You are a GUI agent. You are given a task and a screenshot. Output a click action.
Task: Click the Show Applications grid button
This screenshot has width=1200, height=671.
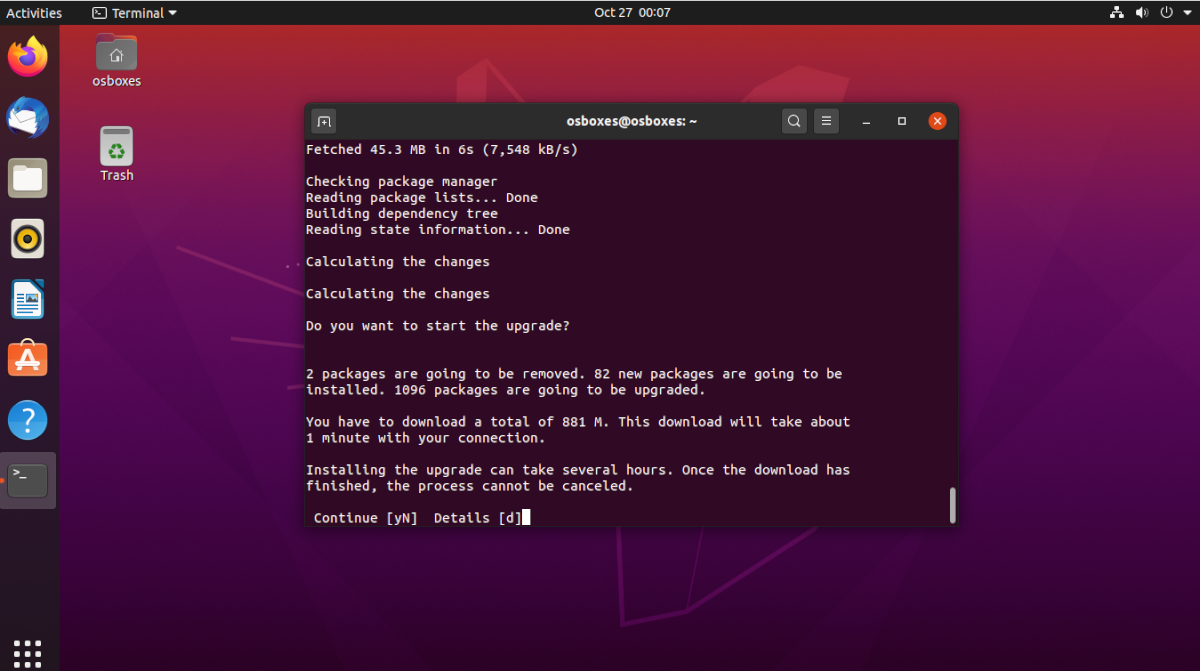27,652
